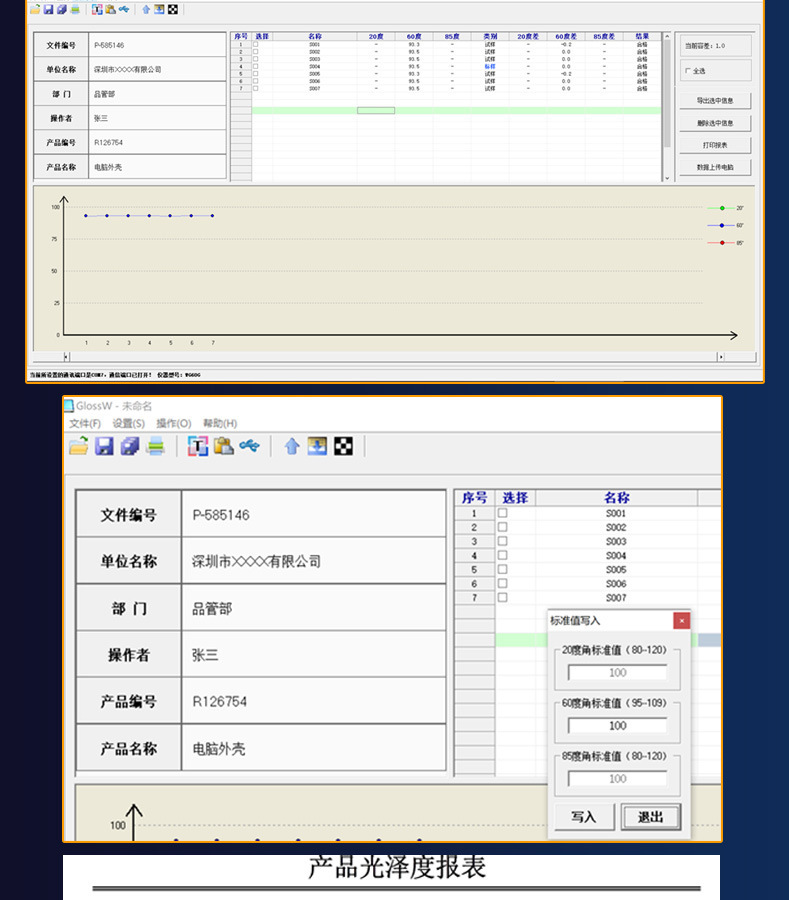Click USB icon in upper small window toolbar
The image size is (789, 900).
click(x=124, y=9)
